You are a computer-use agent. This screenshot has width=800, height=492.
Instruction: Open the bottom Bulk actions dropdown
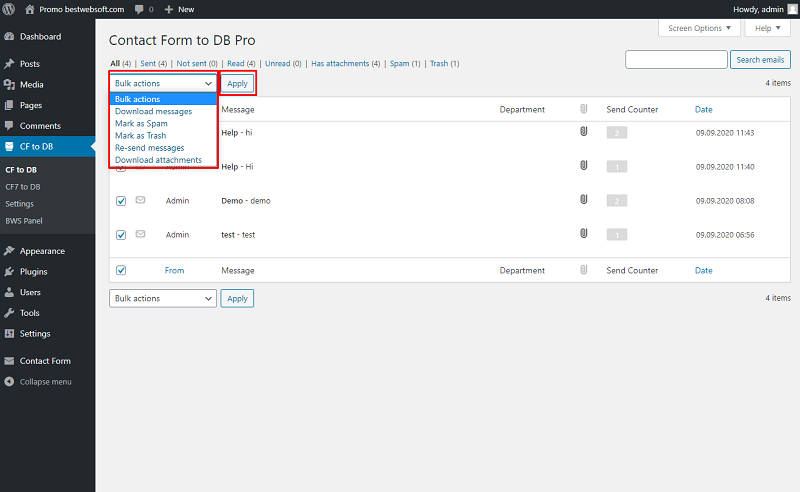point(163,299)
